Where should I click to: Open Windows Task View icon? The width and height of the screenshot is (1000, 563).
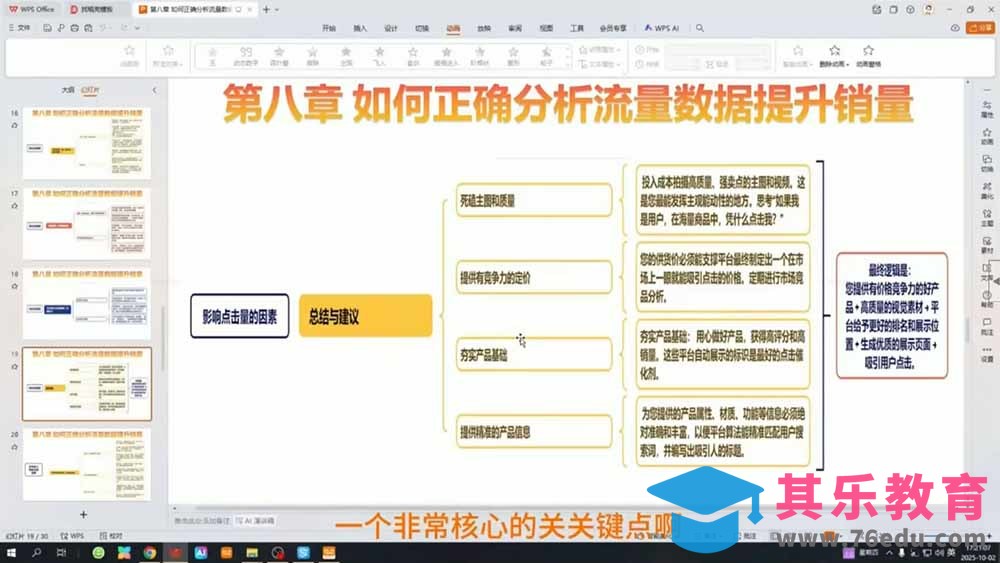pos(61,553)
